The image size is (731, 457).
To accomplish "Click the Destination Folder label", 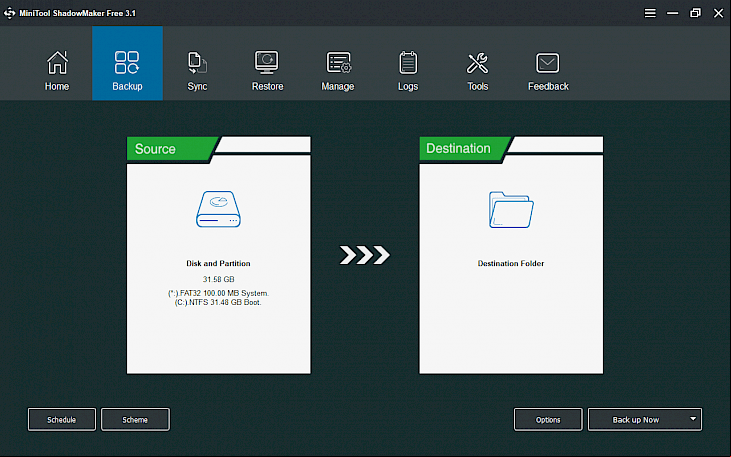I will tap(511, 263).
